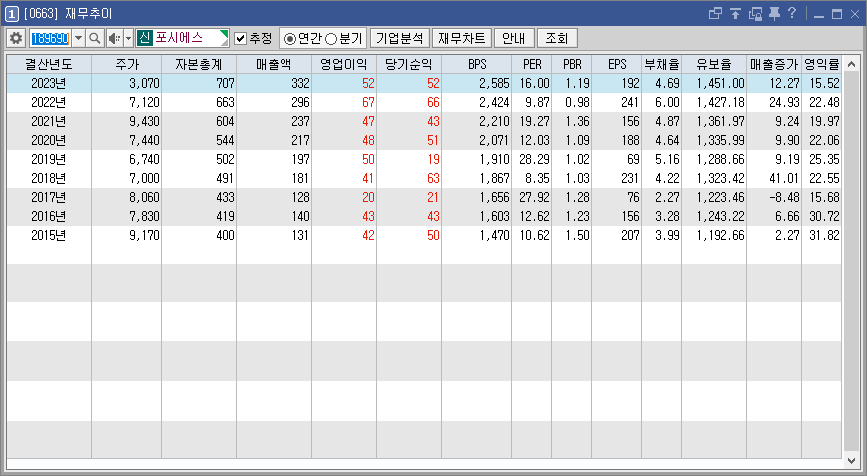
Task: Click the 2020년 부채율 value 4.64
Action: click(667, 140)
